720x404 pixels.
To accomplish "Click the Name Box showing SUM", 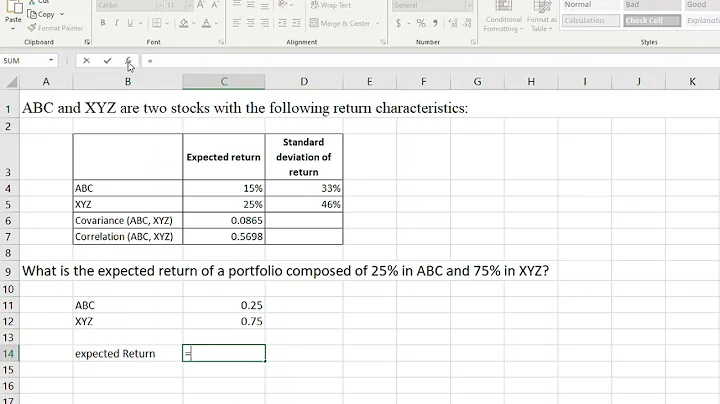I will pos(23,61).
